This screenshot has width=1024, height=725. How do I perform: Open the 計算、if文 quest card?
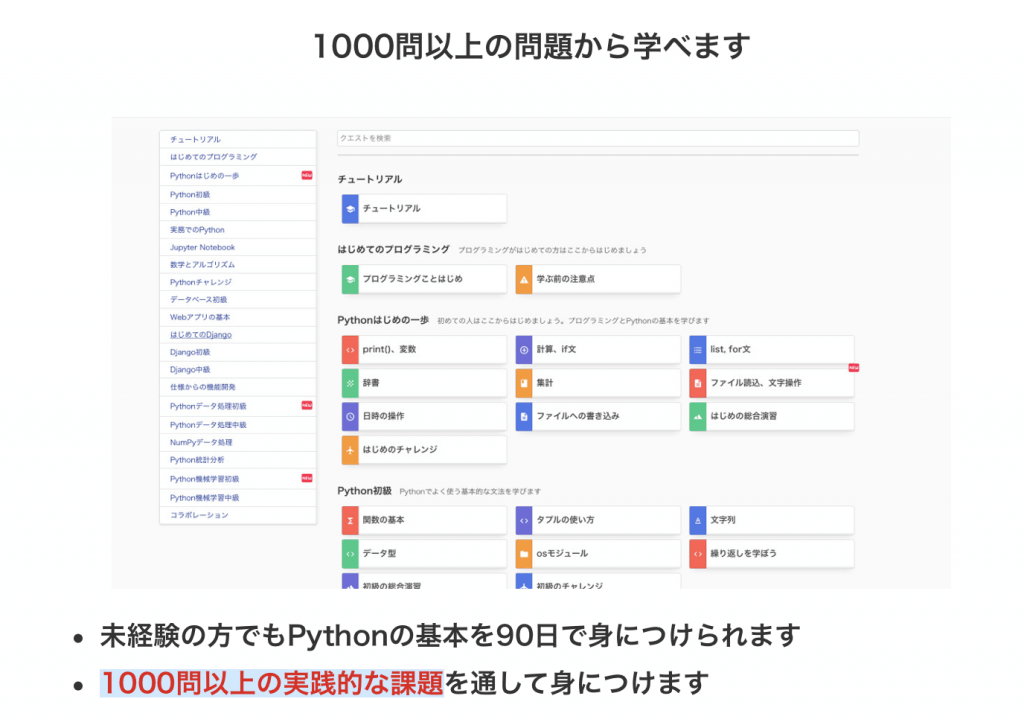point(598,350)
